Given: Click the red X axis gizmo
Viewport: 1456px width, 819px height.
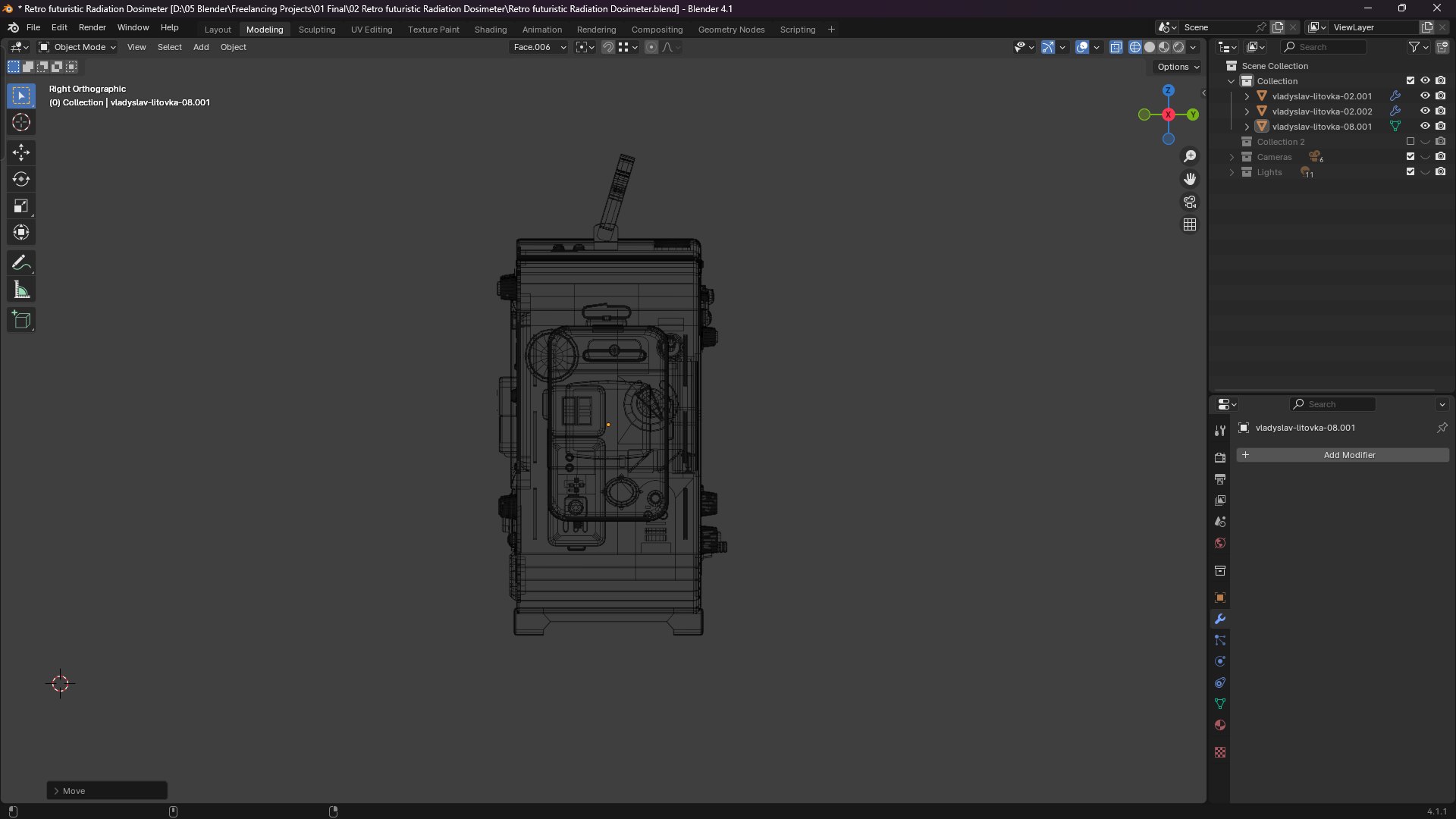Looking at the screenshot, I should [1169, 115].
